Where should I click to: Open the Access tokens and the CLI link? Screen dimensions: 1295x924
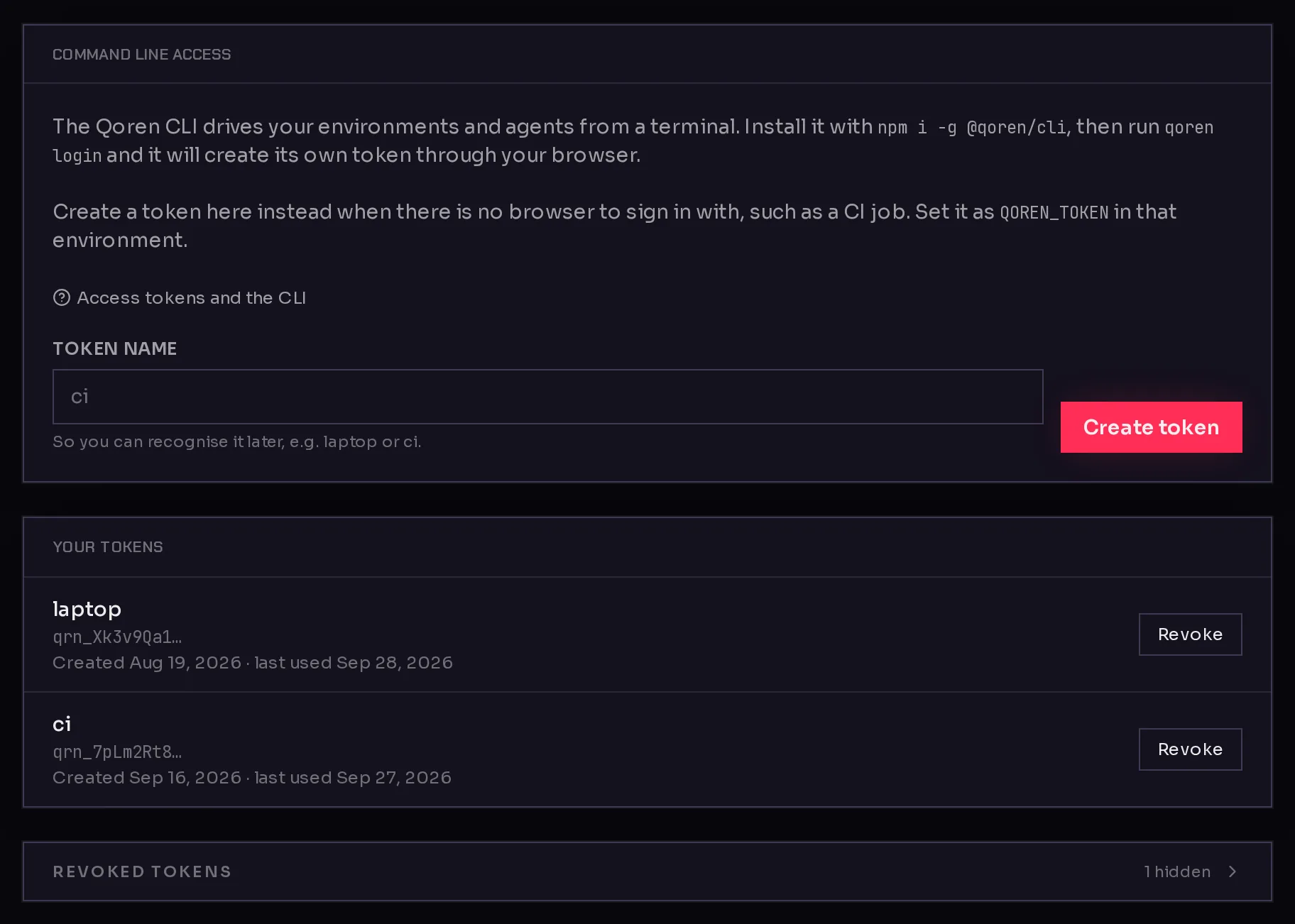[x=191, y=297]
